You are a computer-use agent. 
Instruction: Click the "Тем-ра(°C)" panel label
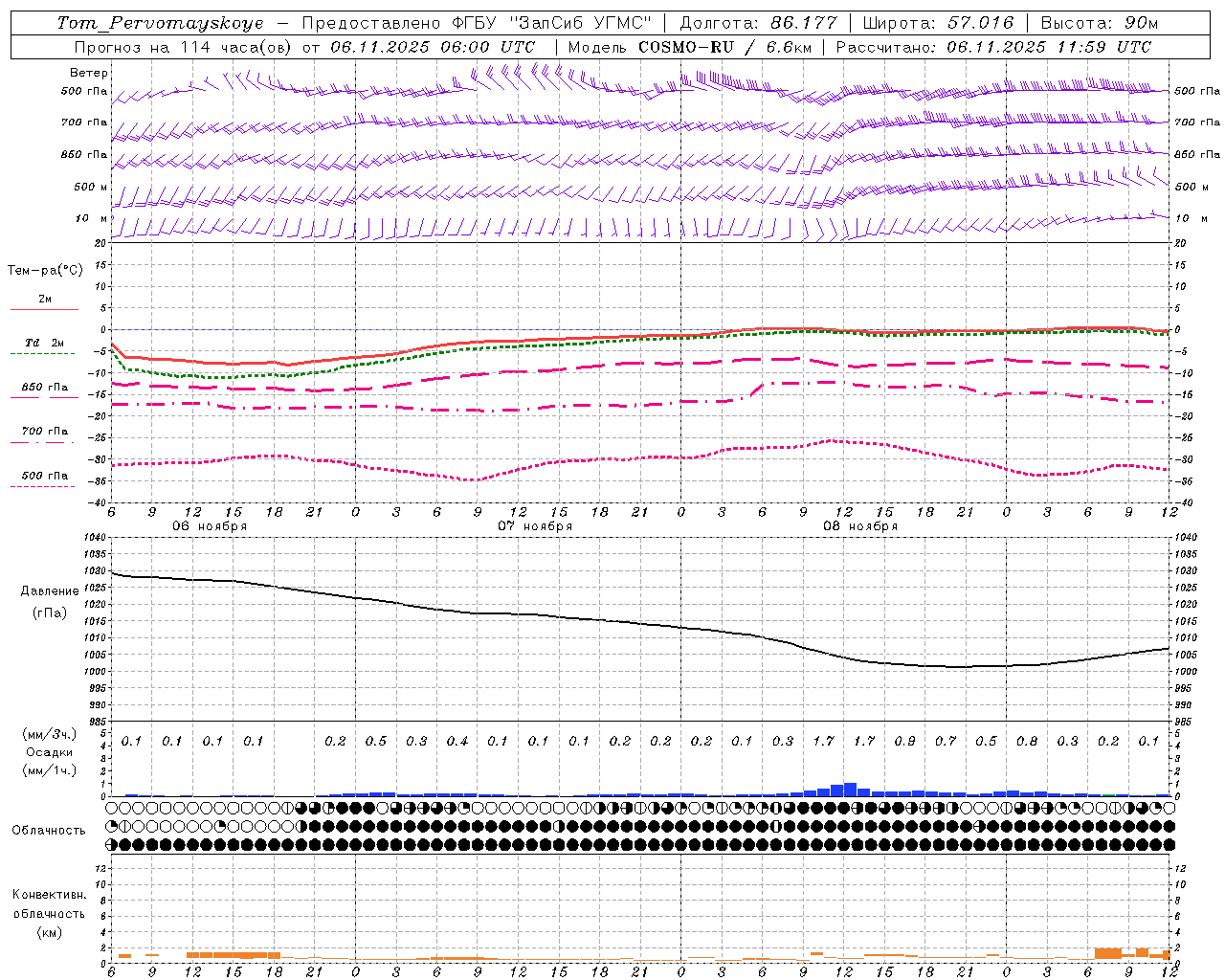(x=45, y=271)
